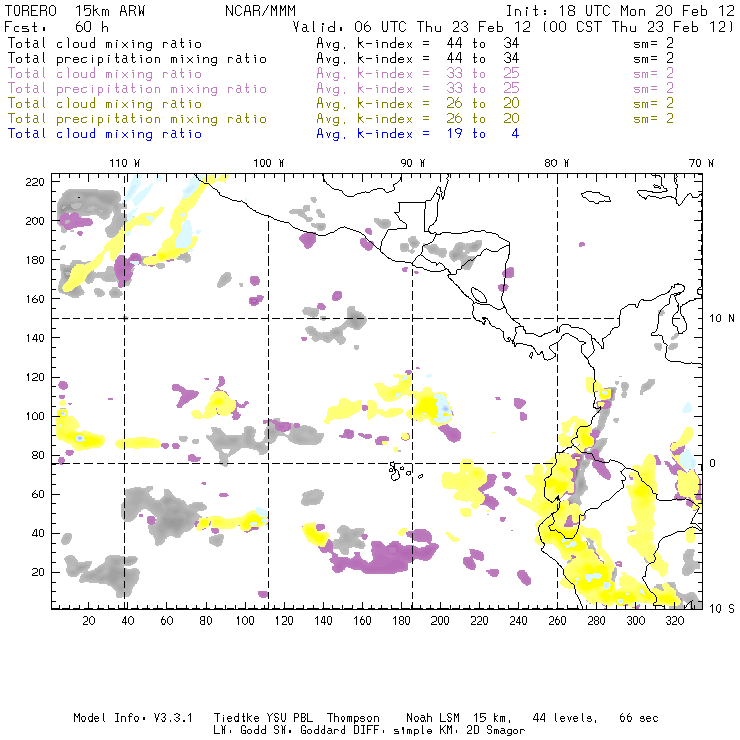This screenshot has width=740, height=740.
Task: Click the "90 W" longitude label
Action: point(413,163)
